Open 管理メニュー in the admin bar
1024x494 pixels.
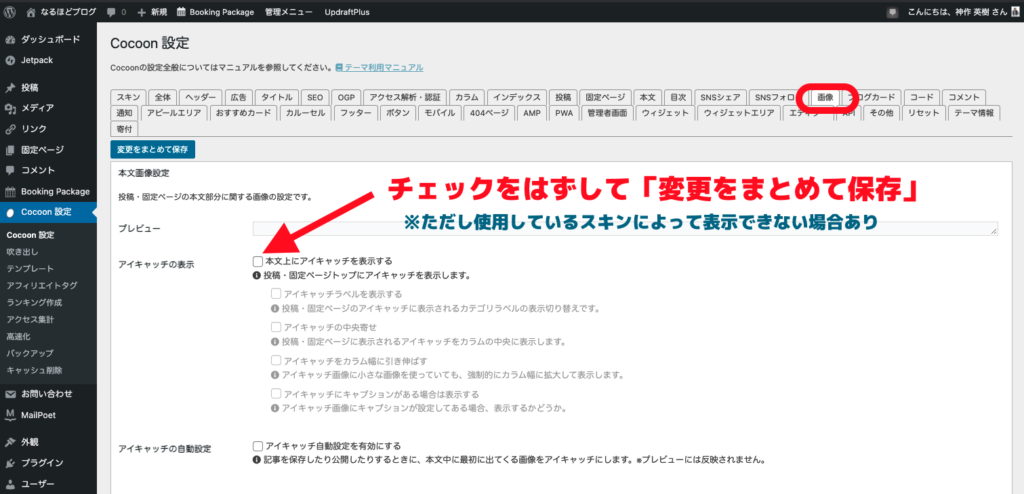[x=289, y=12]
